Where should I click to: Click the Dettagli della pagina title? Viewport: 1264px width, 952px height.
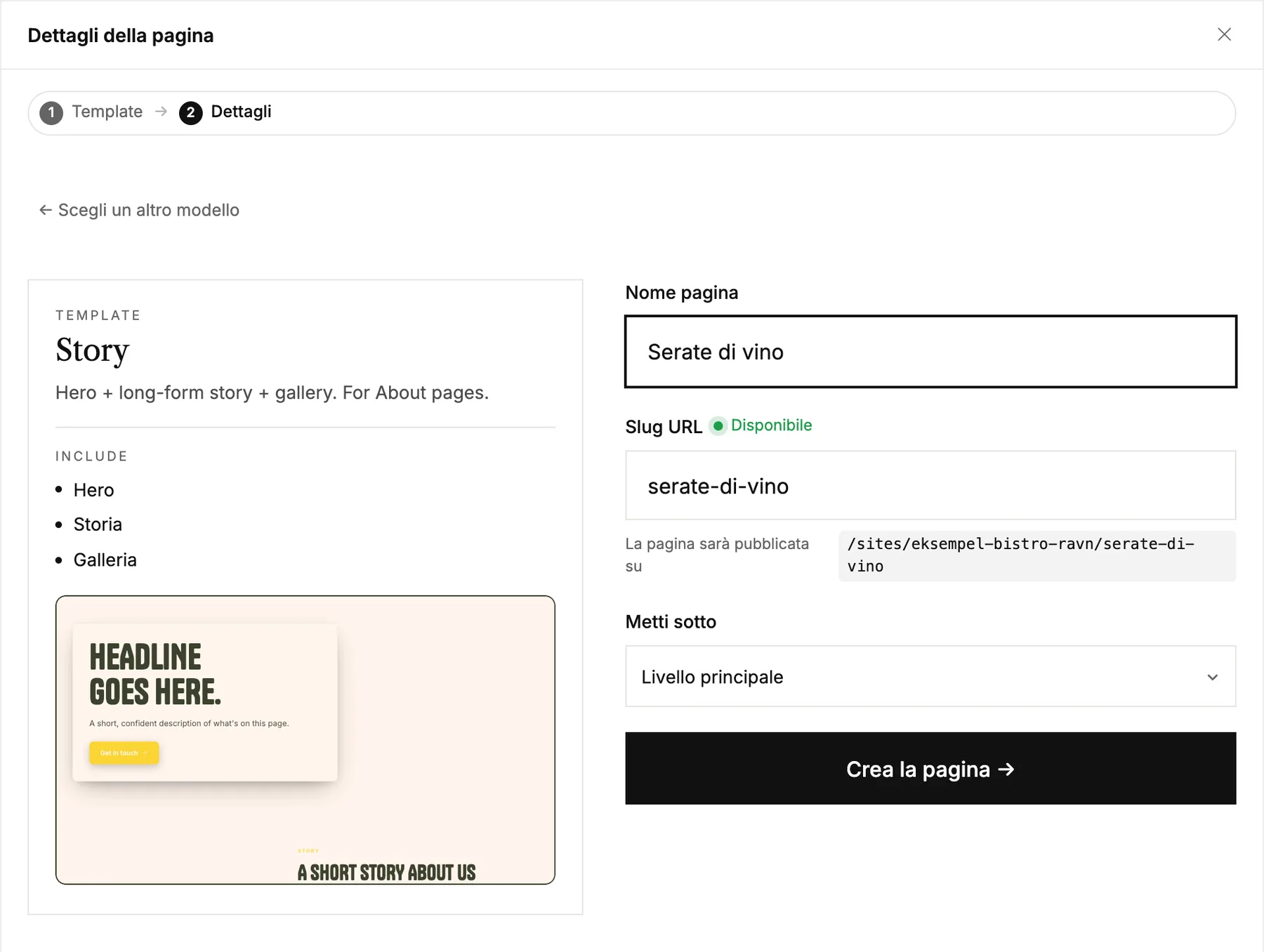121,36
